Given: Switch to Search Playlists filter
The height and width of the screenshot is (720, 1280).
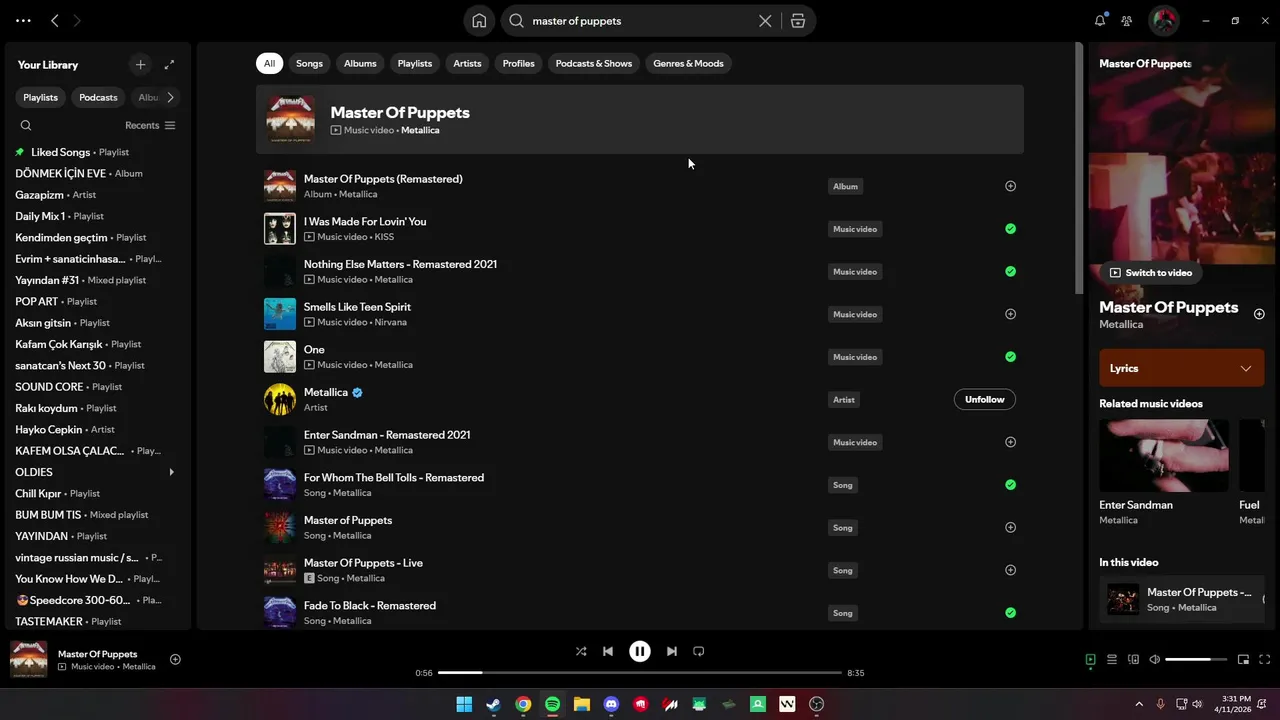Looking at the screenshot, I should (x=415, y=63).
